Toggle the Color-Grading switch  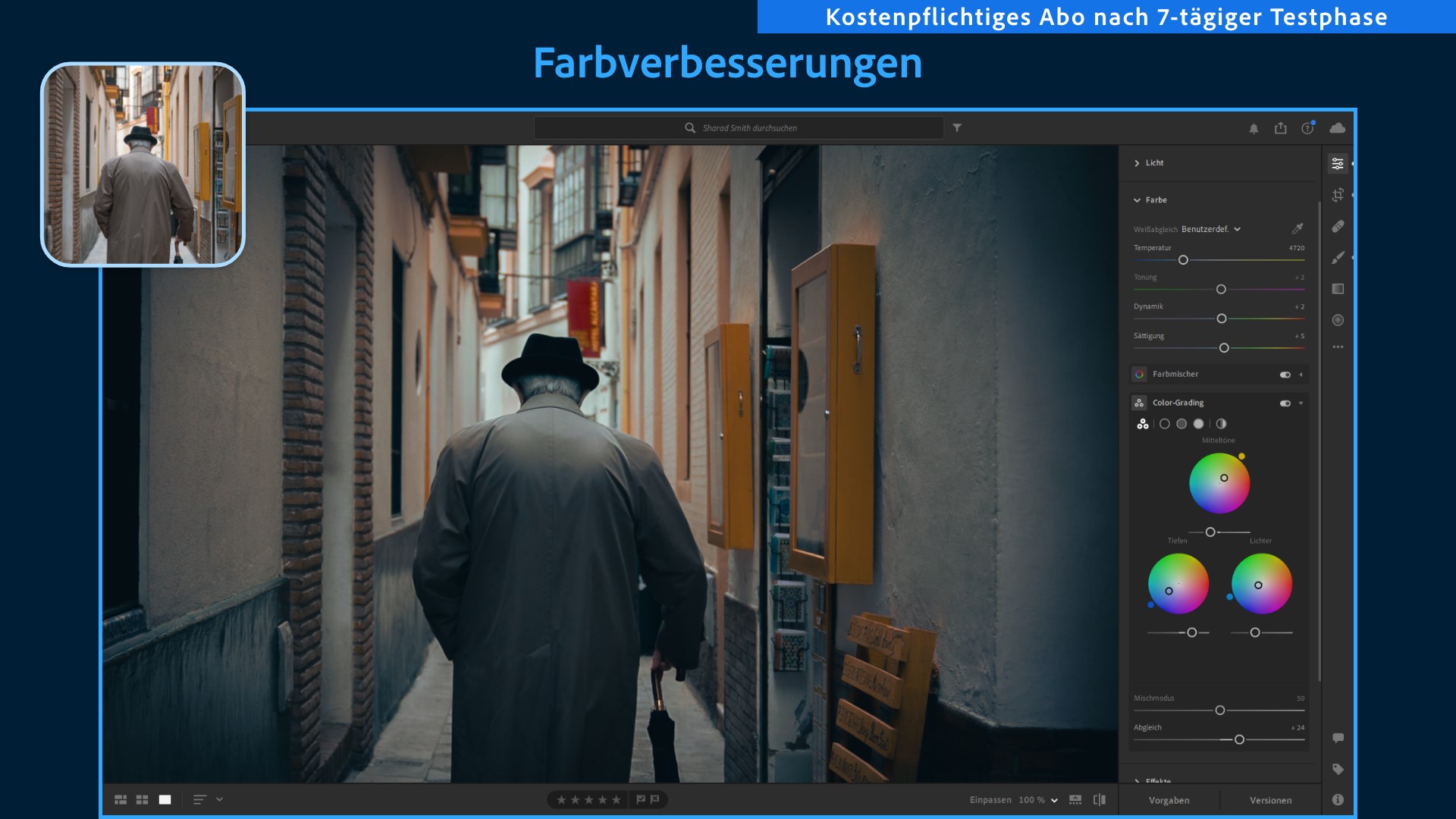1285,403
